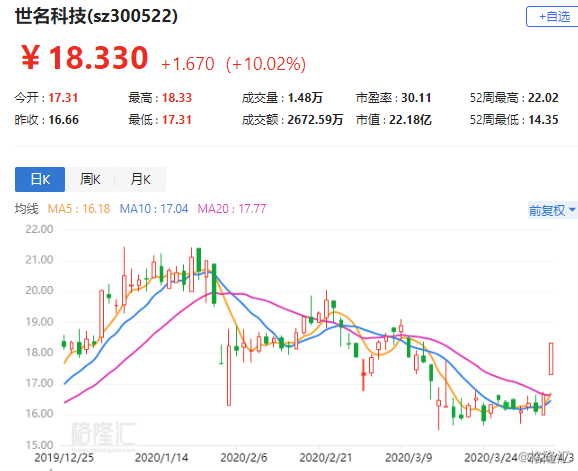This screenshot has width=578, height=471.
Task: Click the 15.00 price axis label
Action: [39, 445]
